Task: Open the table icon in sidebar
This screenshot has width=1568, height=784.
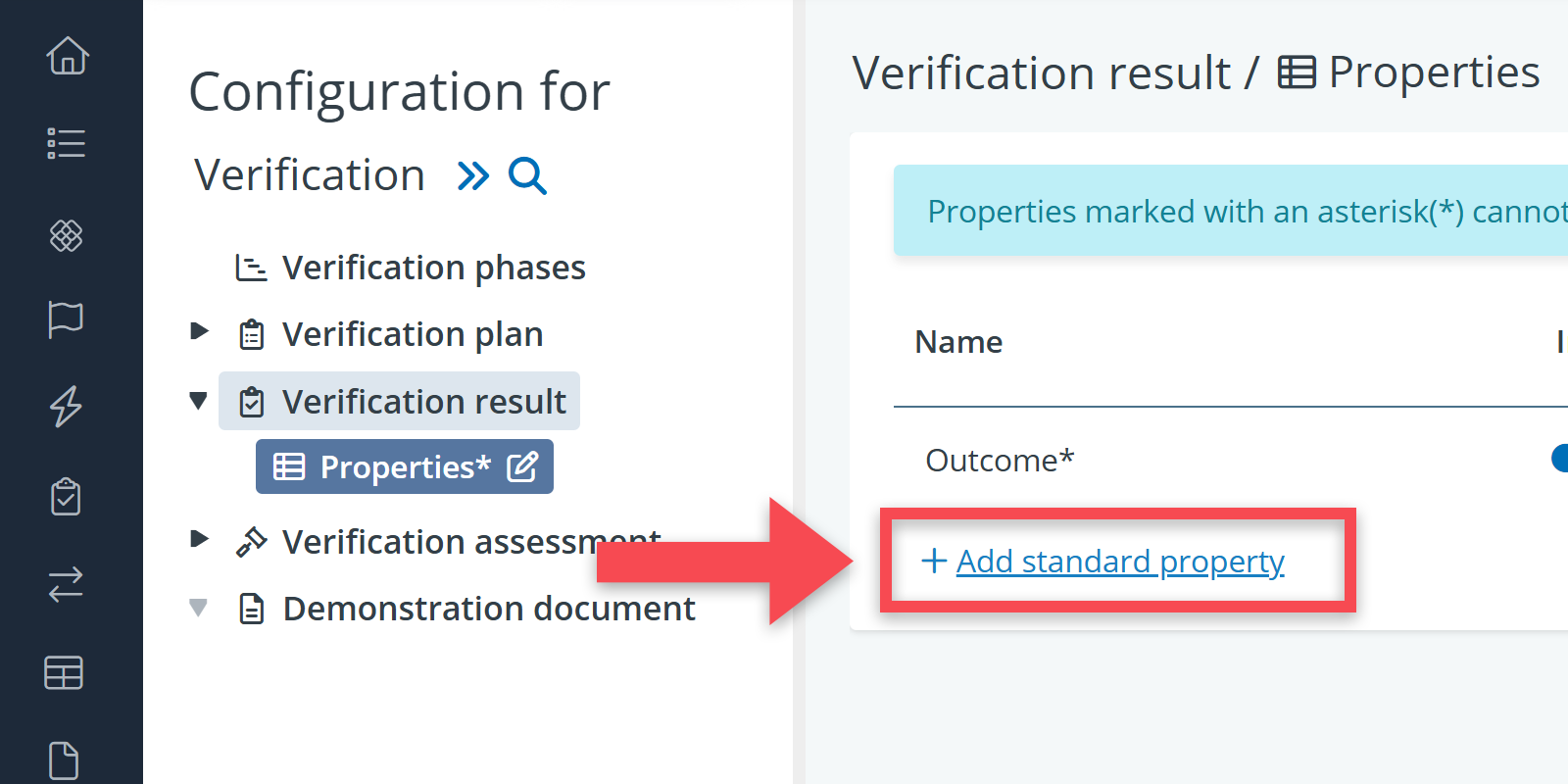Action: pyautogui.click(x=65, y=673)
